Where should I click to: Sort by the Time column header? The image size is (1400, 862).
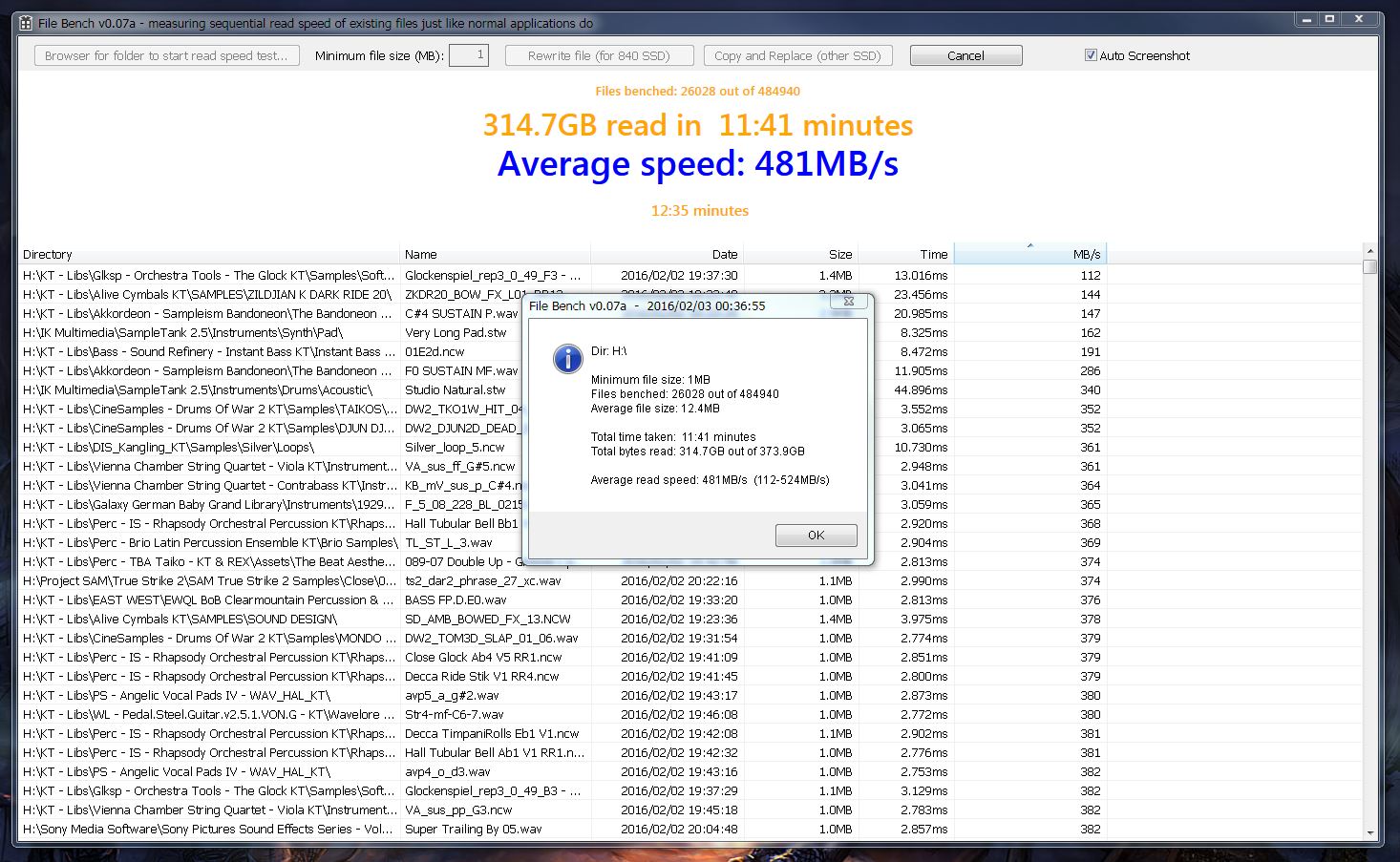tap(905, 254)
